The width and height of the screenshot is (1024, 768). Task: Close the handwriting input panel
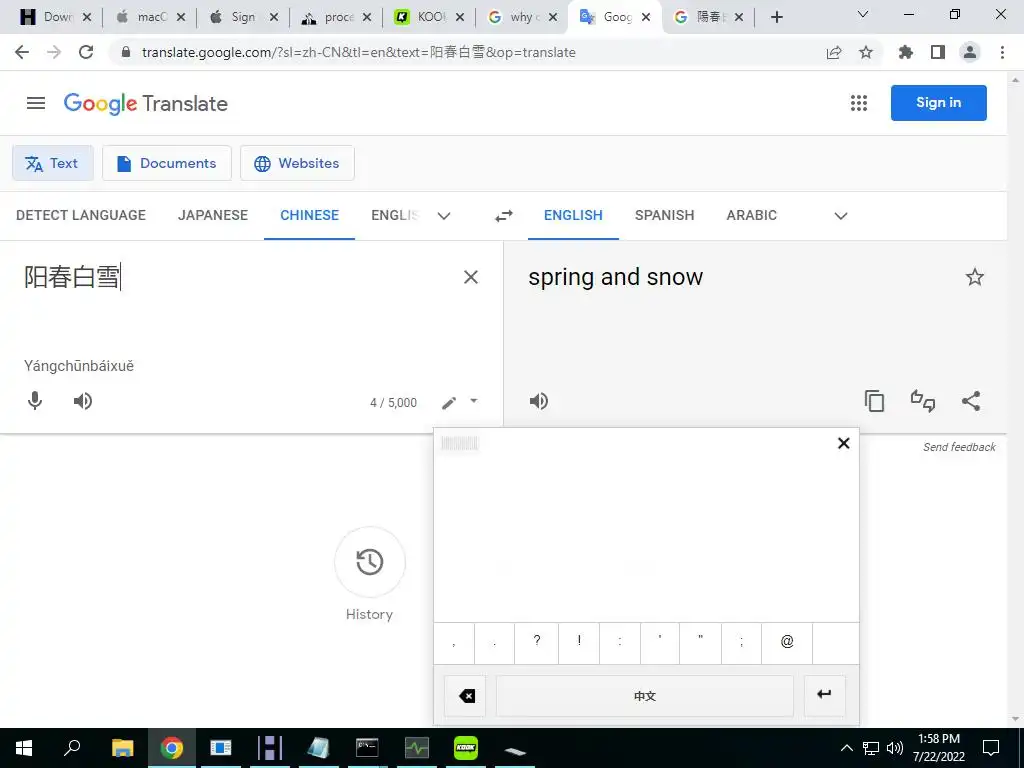843,443
